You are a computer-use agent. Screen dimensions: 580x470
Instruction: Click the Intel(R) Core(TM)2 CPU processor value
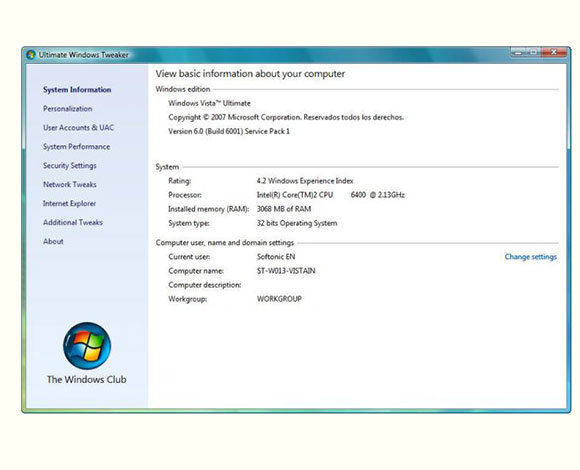330,195
